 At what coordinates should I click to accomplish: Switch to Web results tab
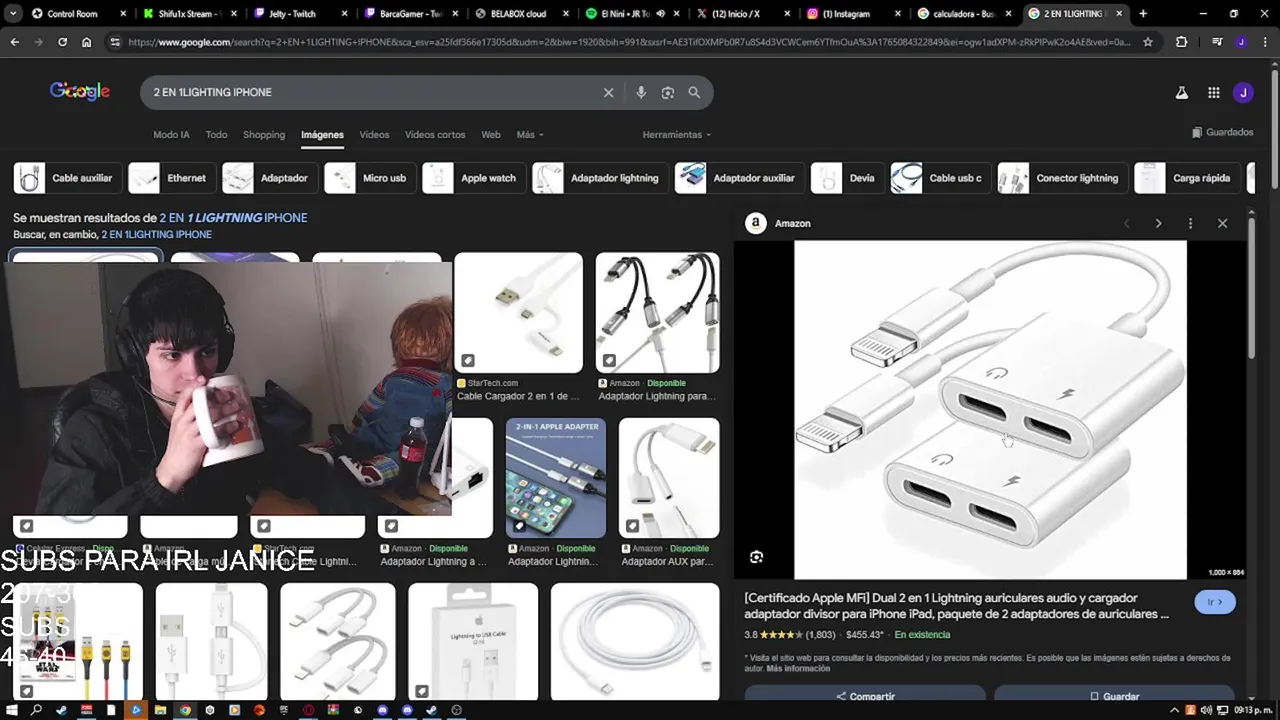coord(491,135)
